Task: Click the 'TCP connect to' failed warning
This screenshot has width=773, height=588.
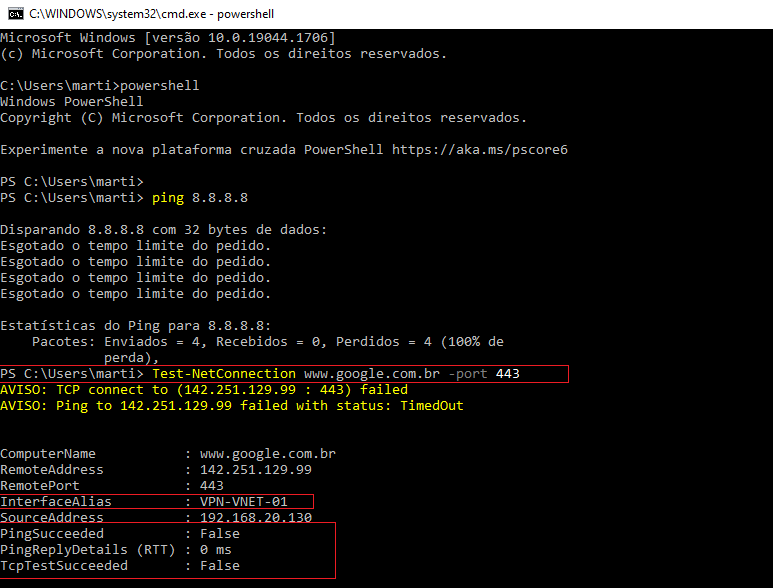Action: [x=204, y=390]
